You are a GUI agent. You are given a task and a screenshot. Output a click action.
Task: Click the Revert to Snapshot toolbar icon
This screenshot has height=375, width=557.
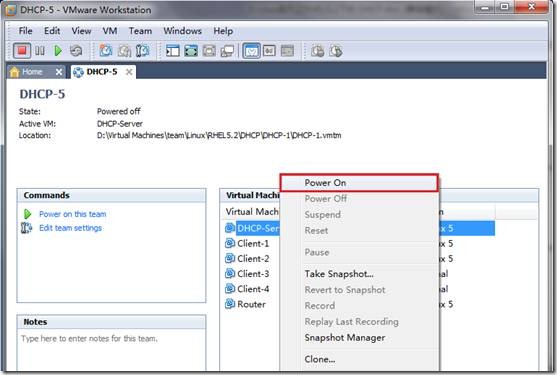[124, 51]
